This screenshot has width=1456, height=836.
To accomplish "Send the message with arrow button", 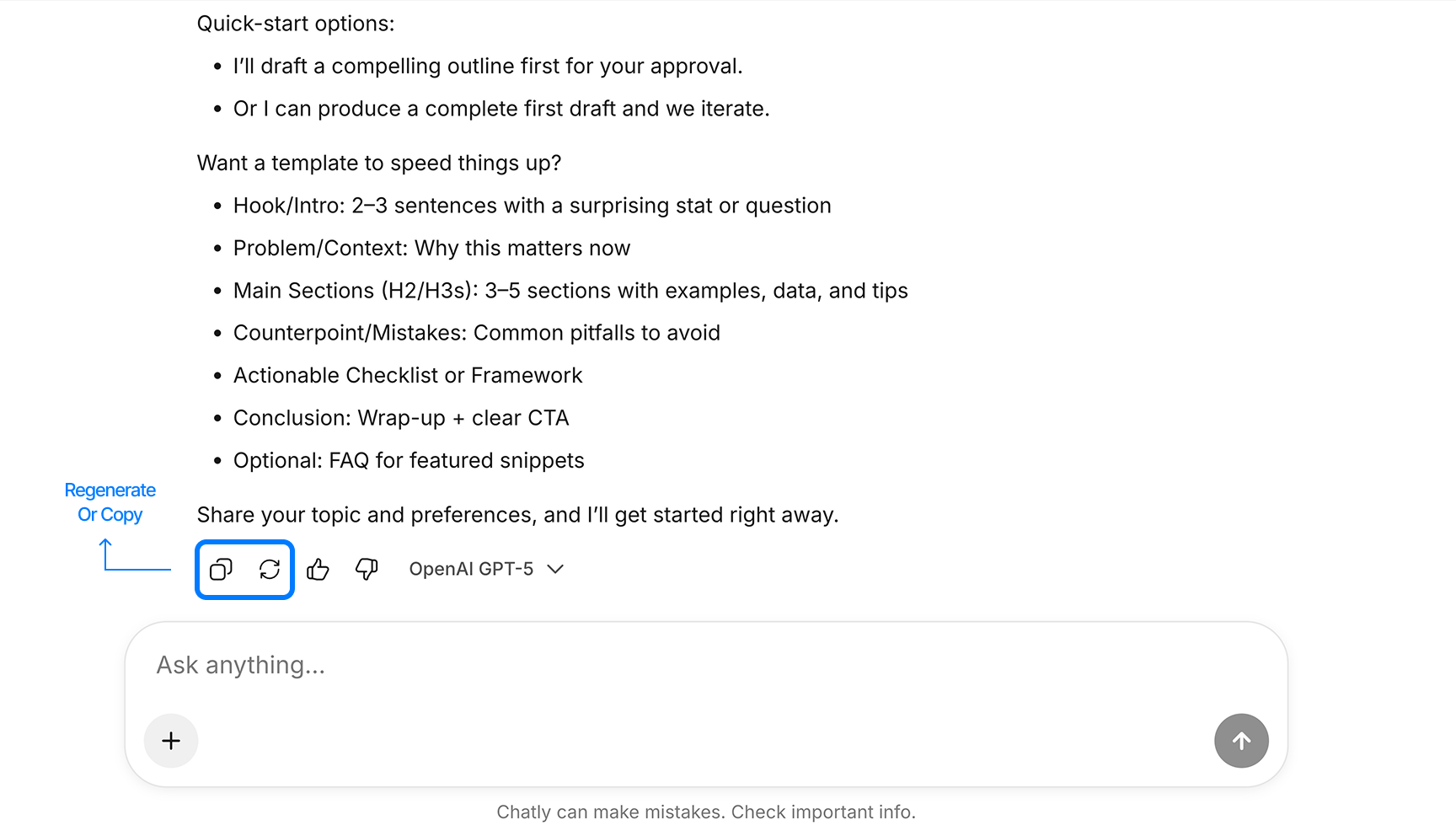I will 1240,741.
